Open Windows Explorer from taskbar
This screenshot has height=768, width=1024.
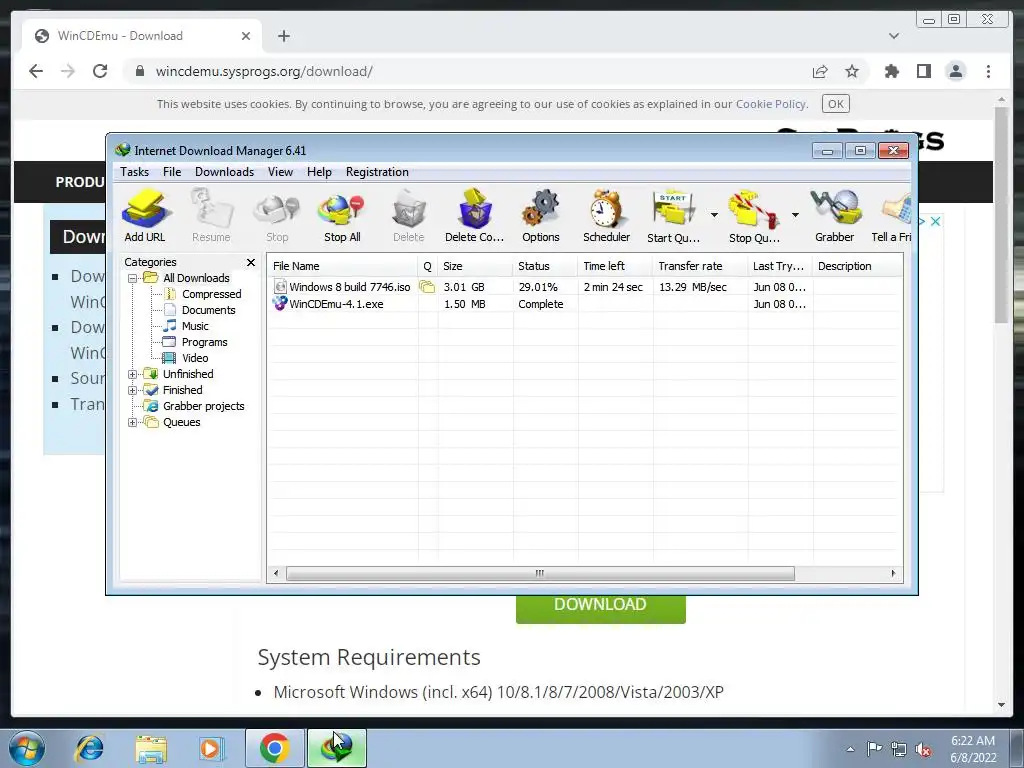151,748
